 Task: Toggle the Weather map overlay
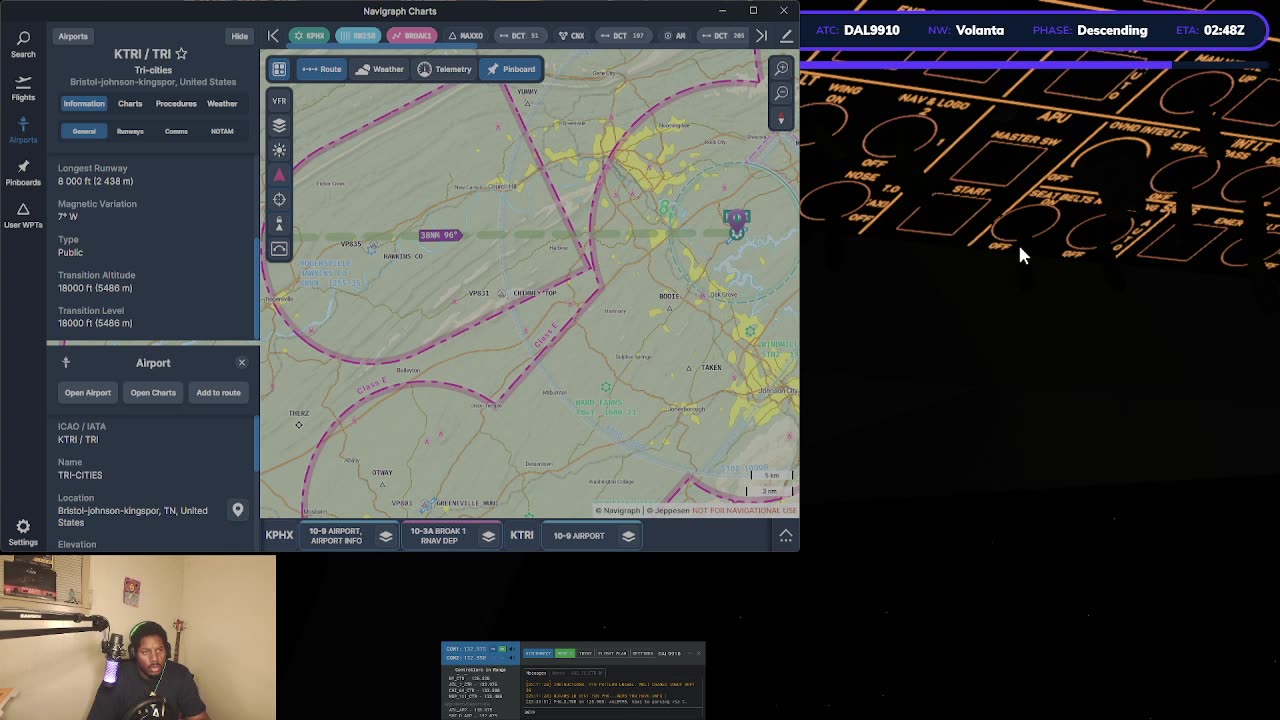tap(380, 69)
